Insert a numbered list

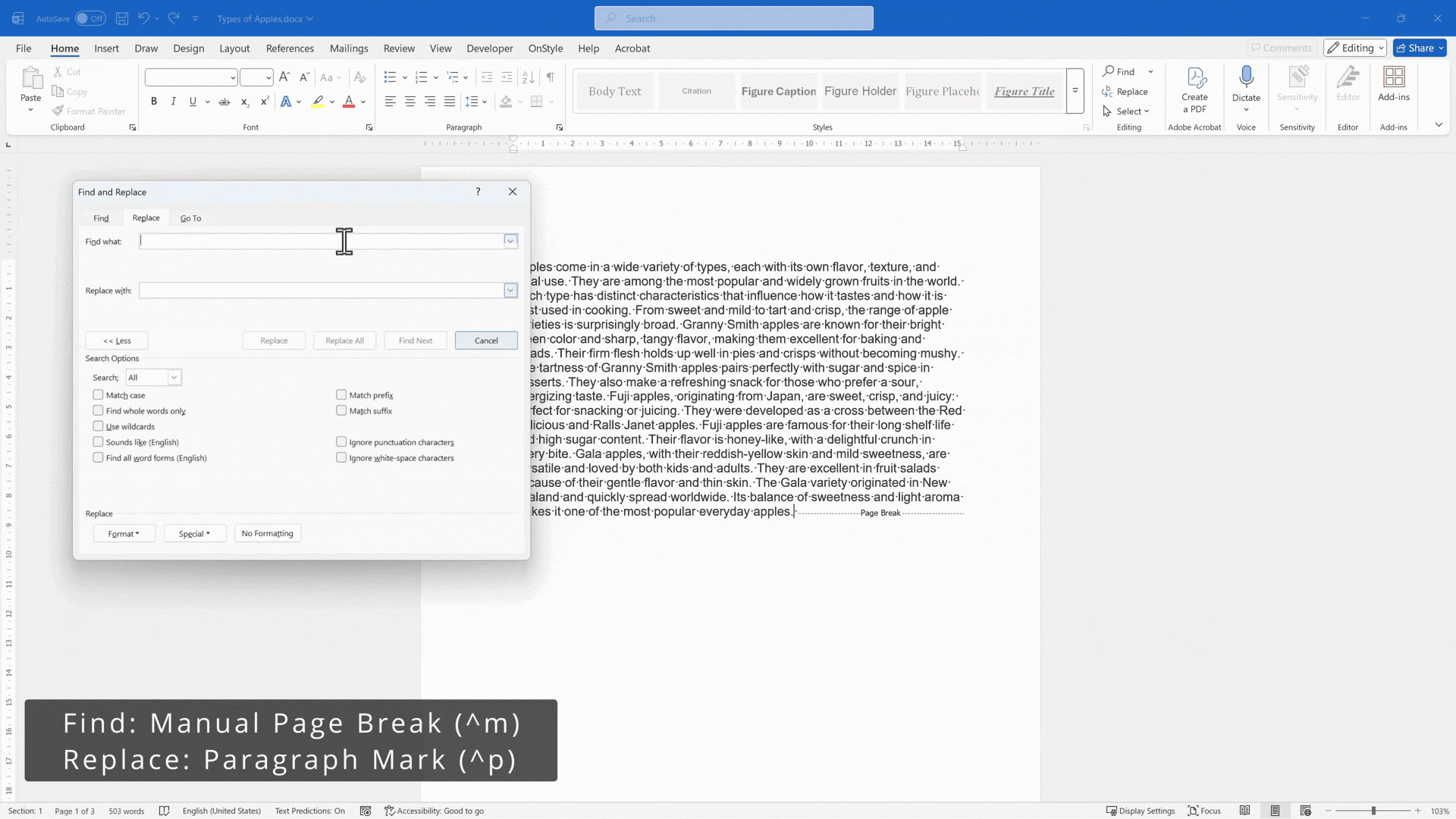[422, 77]
